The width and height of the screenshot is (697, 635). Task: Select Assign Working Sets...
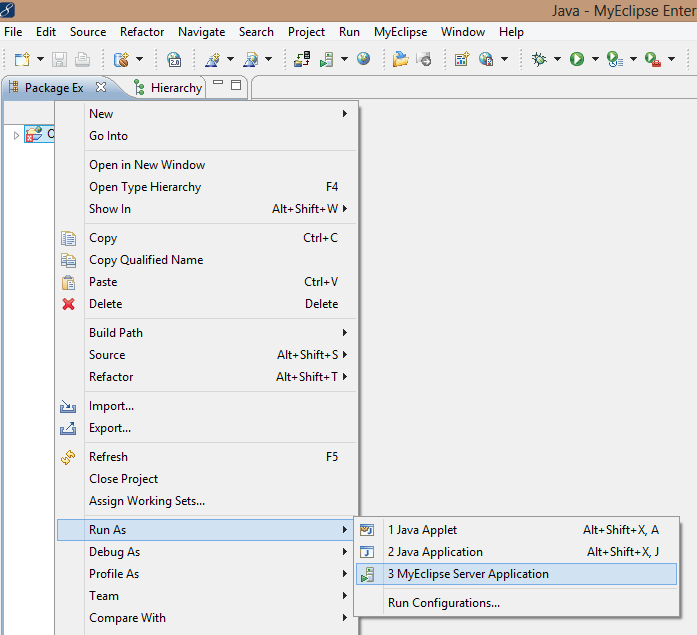tap(207, 501)
